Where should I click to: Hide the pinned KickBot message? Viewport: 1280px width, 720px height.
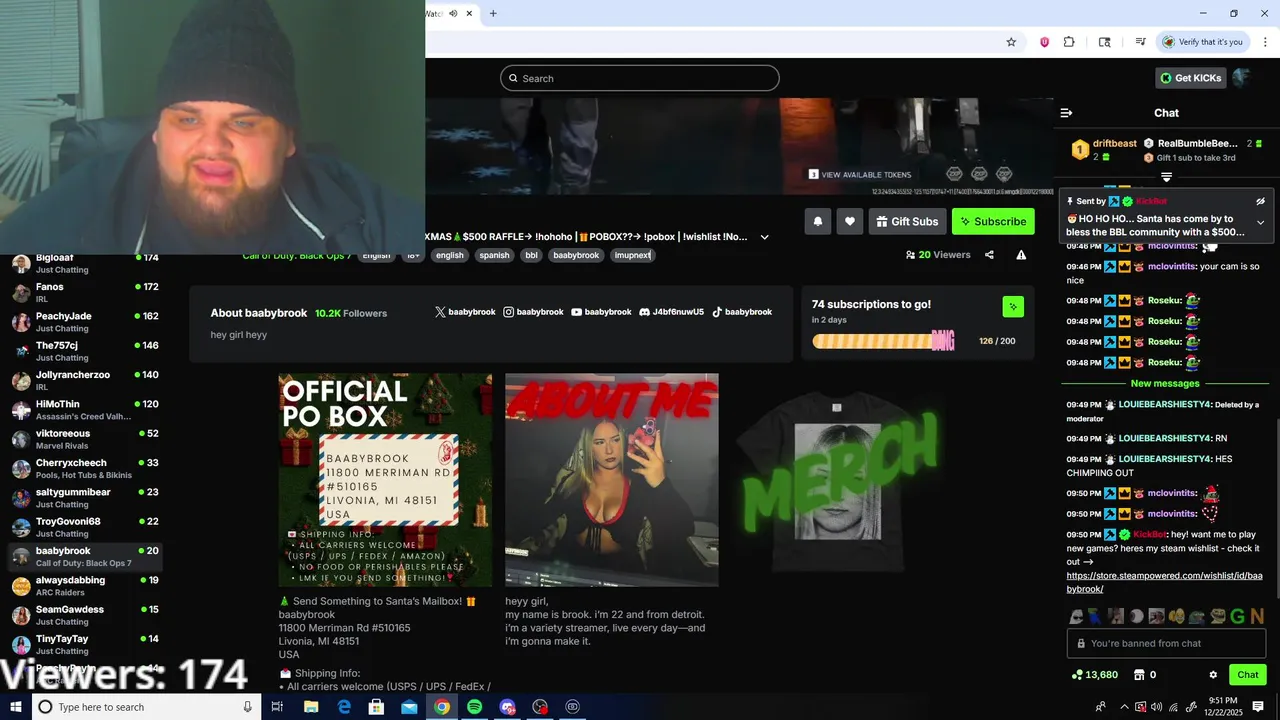[1260, 201]
